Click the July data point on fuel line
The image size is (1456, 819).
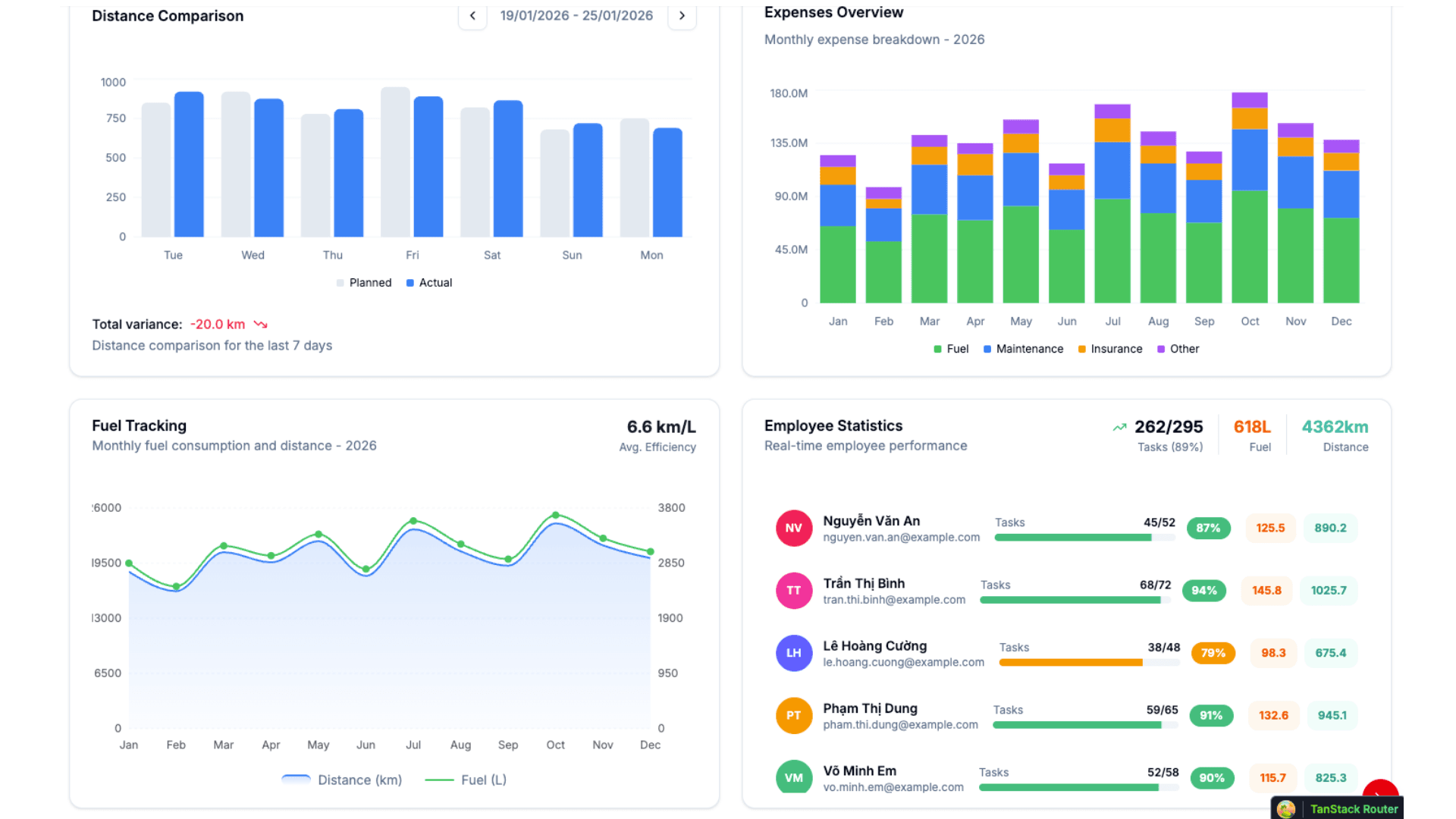pos(413,521)
